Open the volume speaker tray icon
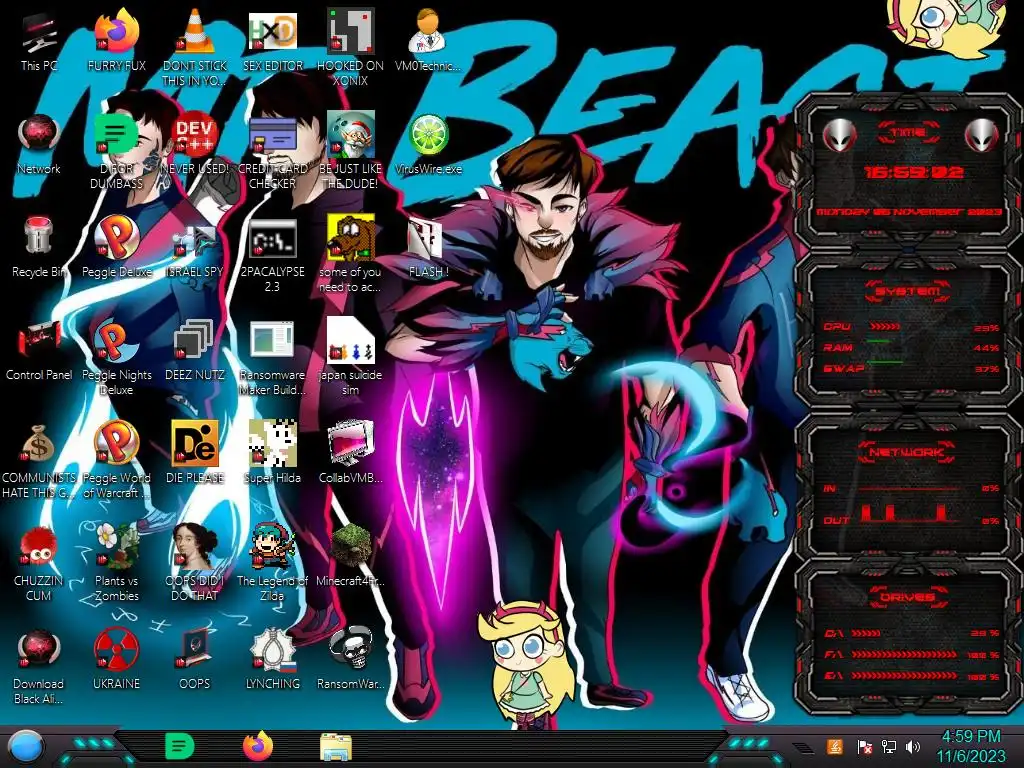The height and width of the screenshot is (768, 1024). coord(913,746)
